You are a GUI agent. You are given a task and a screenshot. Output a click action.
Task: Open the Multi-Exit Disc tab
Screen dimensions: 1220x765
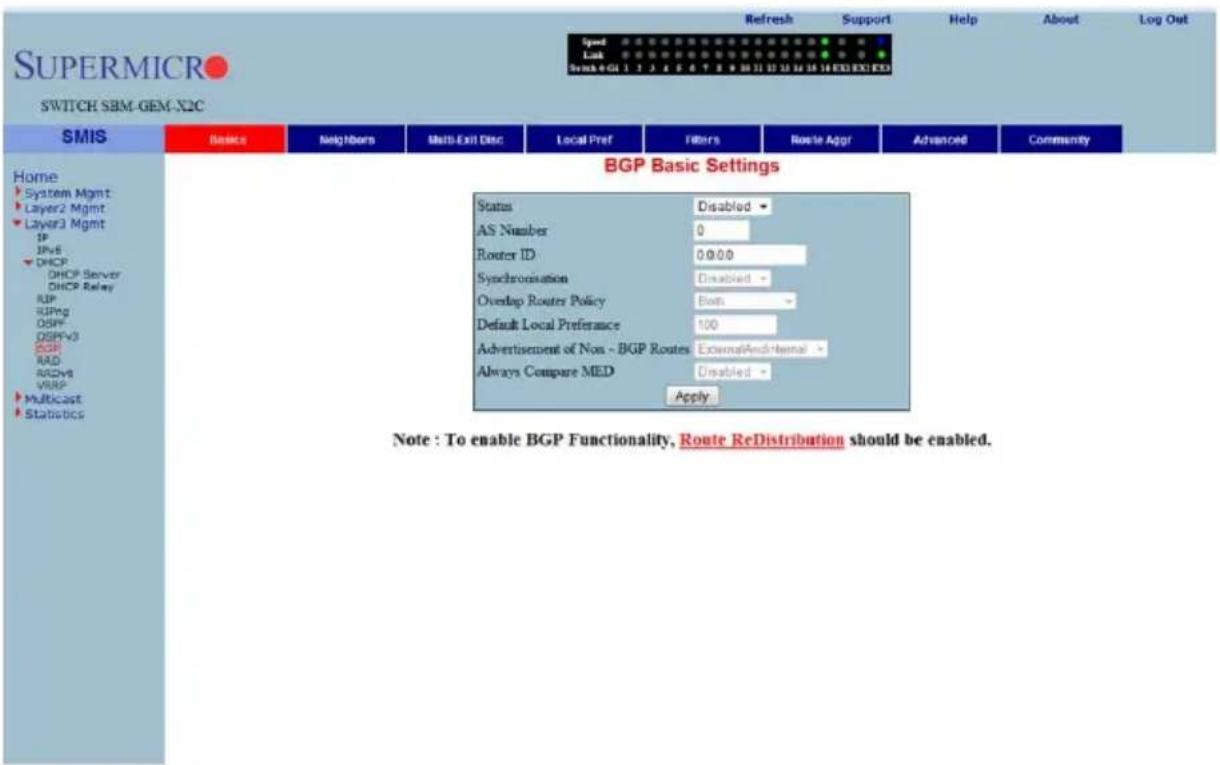(464, 141)
